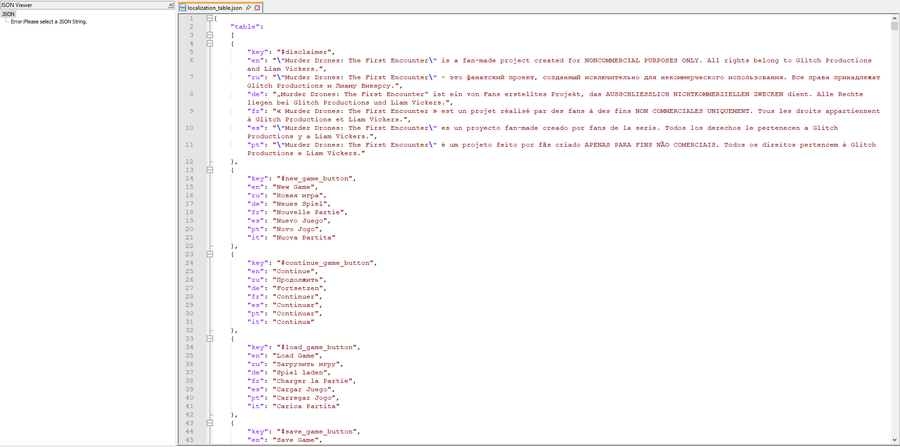
Task: Click the "Continue" English string
Action: click(295, 271)
